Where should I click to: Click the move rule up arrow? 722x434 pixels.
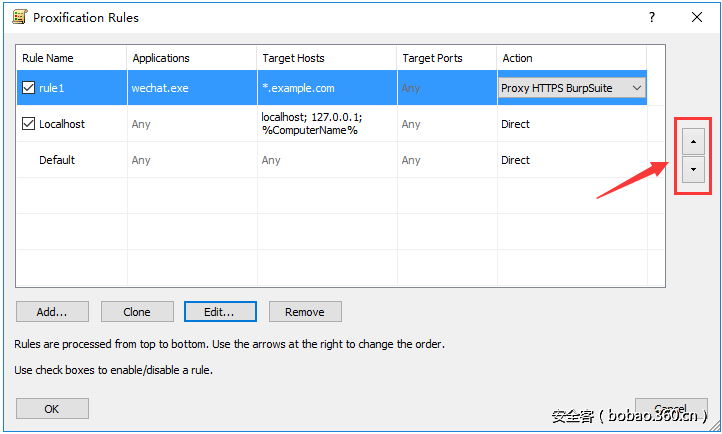tap(692, 141)
